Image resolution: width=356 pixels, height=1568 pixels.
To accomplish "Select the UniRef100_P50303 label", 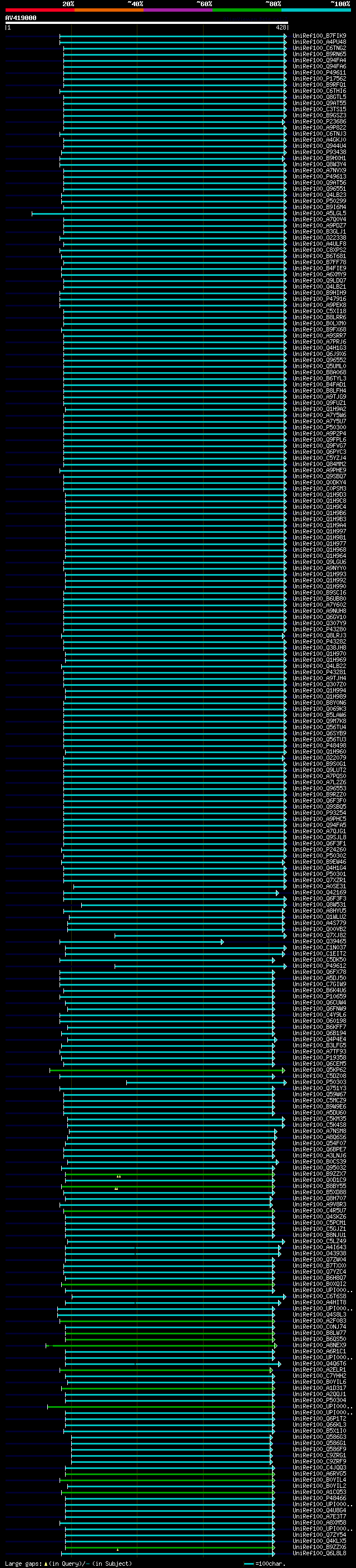I will (x=319, y=1082).
